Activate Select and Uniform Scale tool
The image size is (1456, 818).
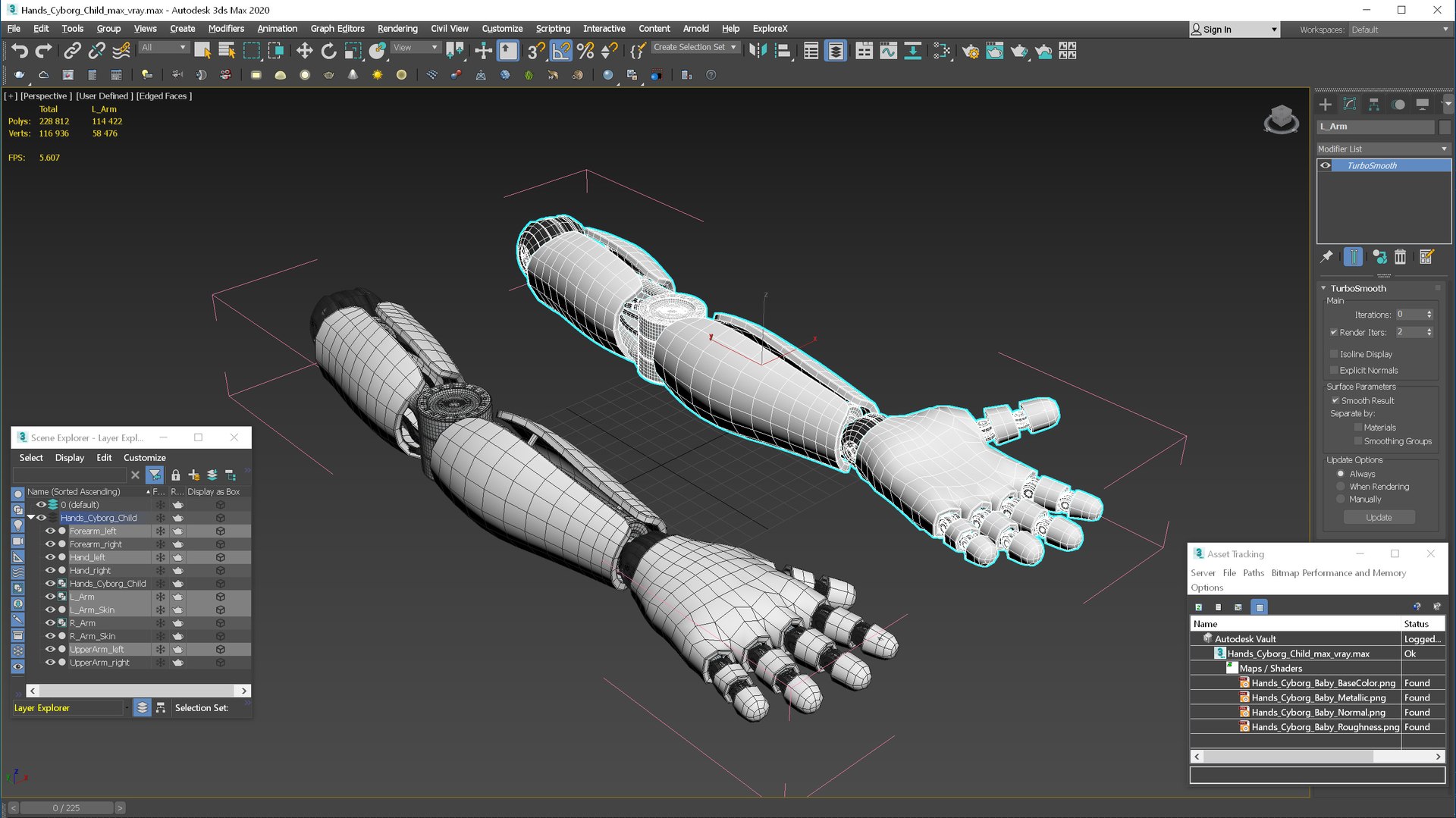353,51
